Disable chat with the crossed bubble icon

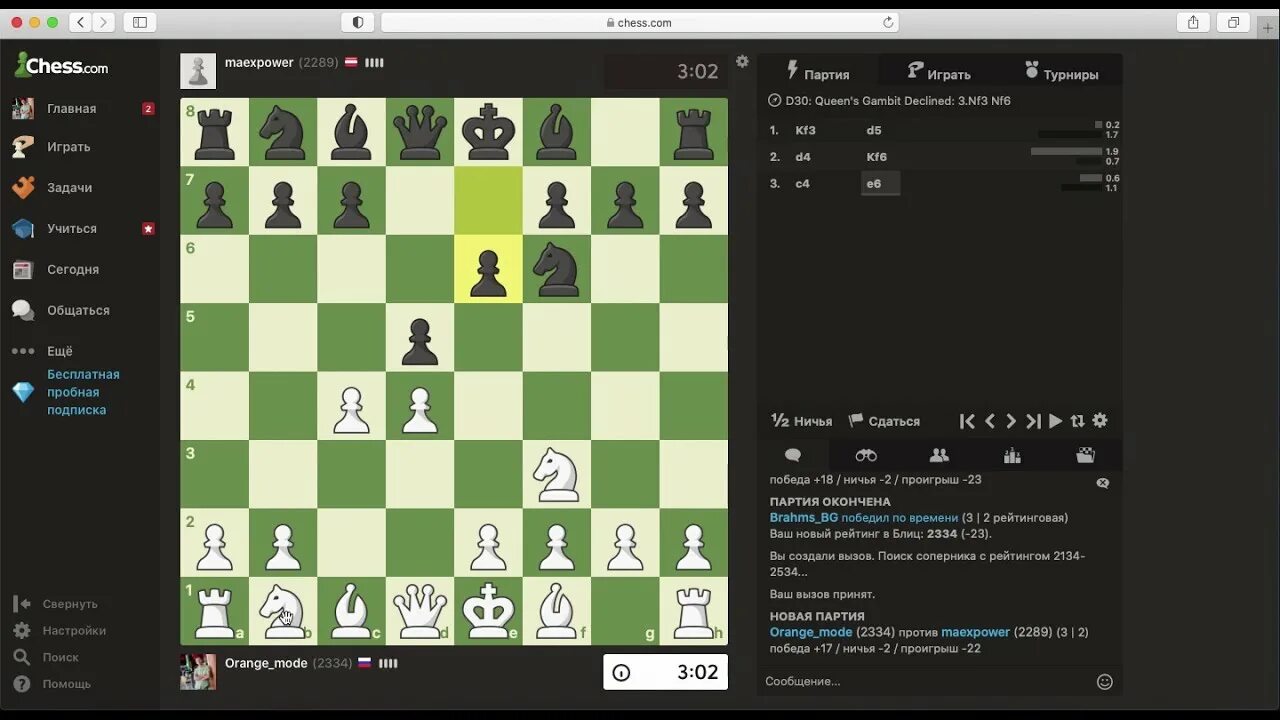[1102, 482]
